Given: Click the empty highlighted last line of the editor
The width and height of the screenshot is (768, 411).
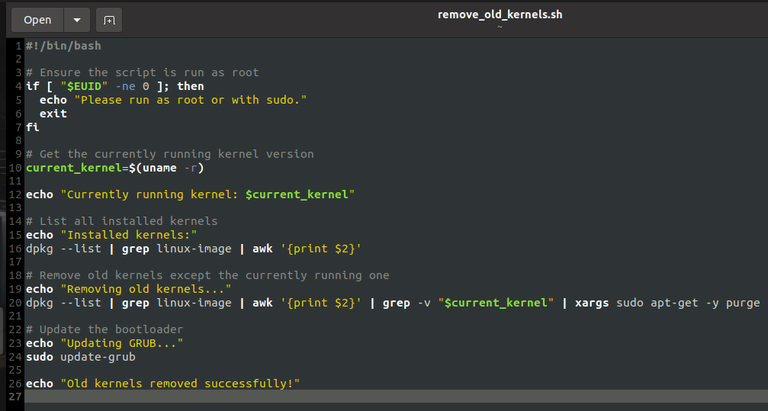Looking at the screenshot, I should (390, 397).
